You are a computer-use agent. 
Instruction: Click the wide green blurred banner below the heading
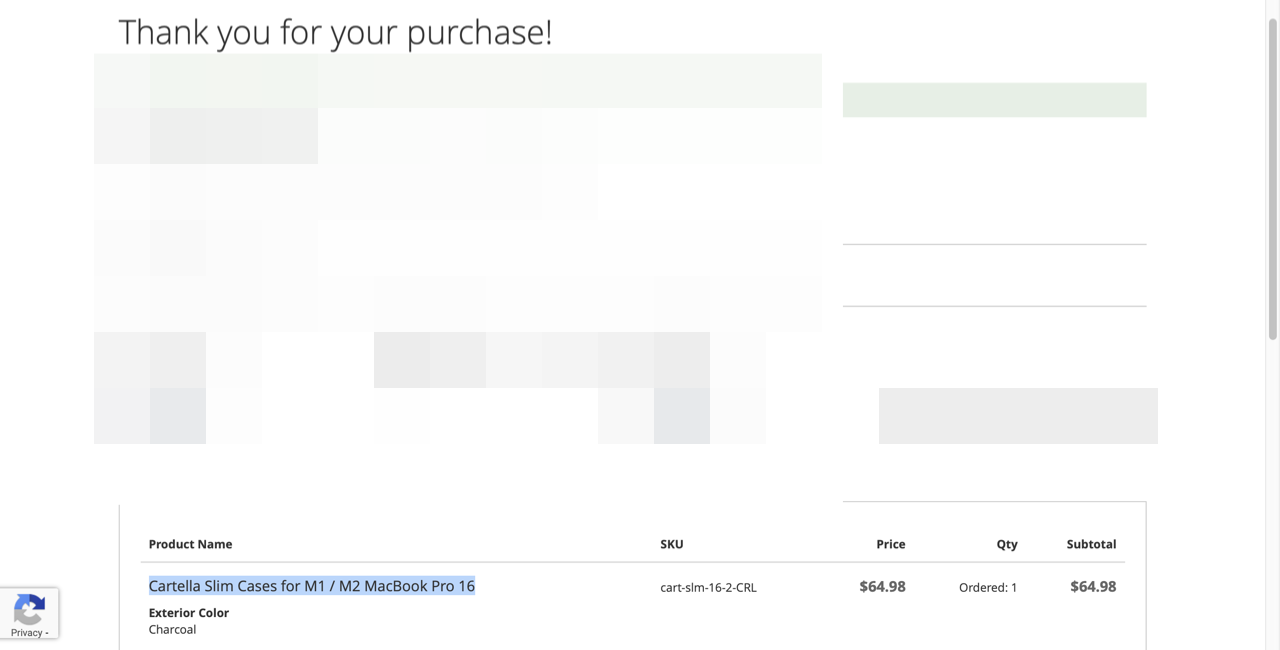(458, 81)
